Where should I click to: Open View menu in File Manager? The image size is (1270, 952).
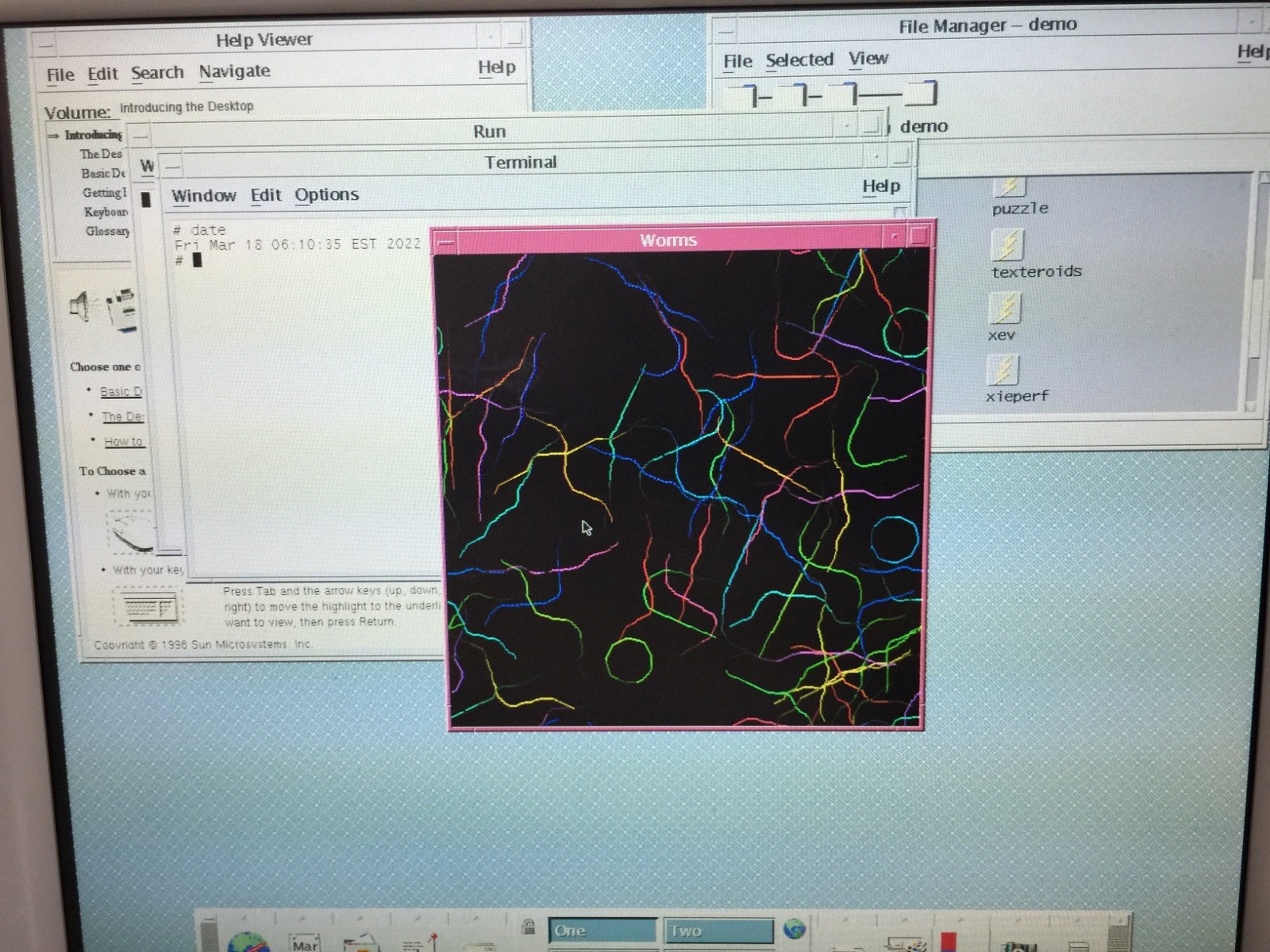pyautogui.click(x=868, y=59)
